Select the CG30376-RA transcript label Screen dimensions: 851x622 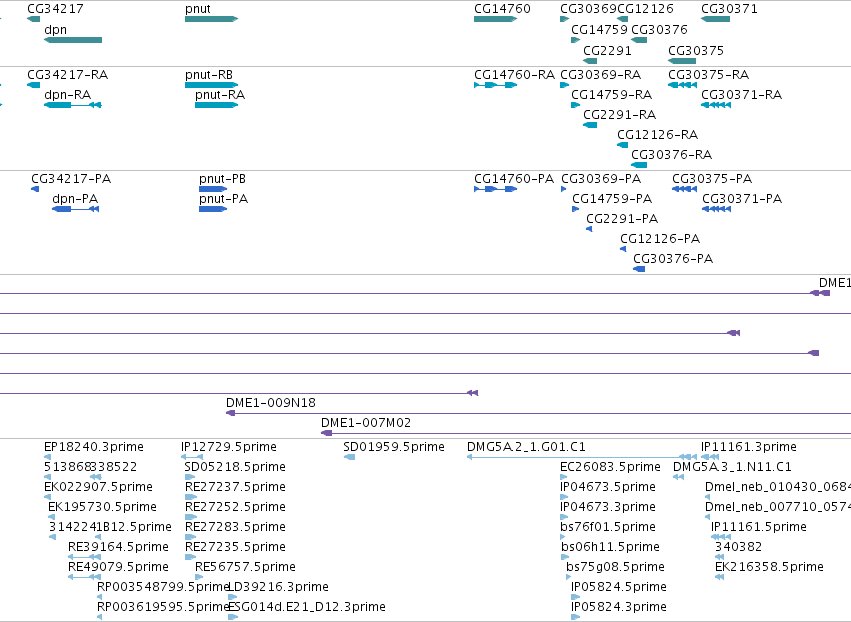point(671,155)
